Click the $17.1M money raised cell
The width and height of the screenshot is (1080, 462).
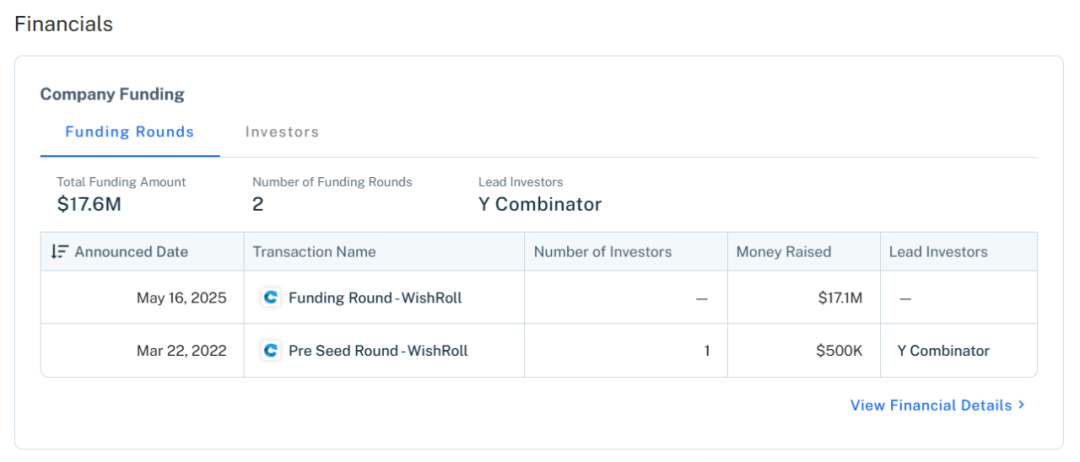838,298
